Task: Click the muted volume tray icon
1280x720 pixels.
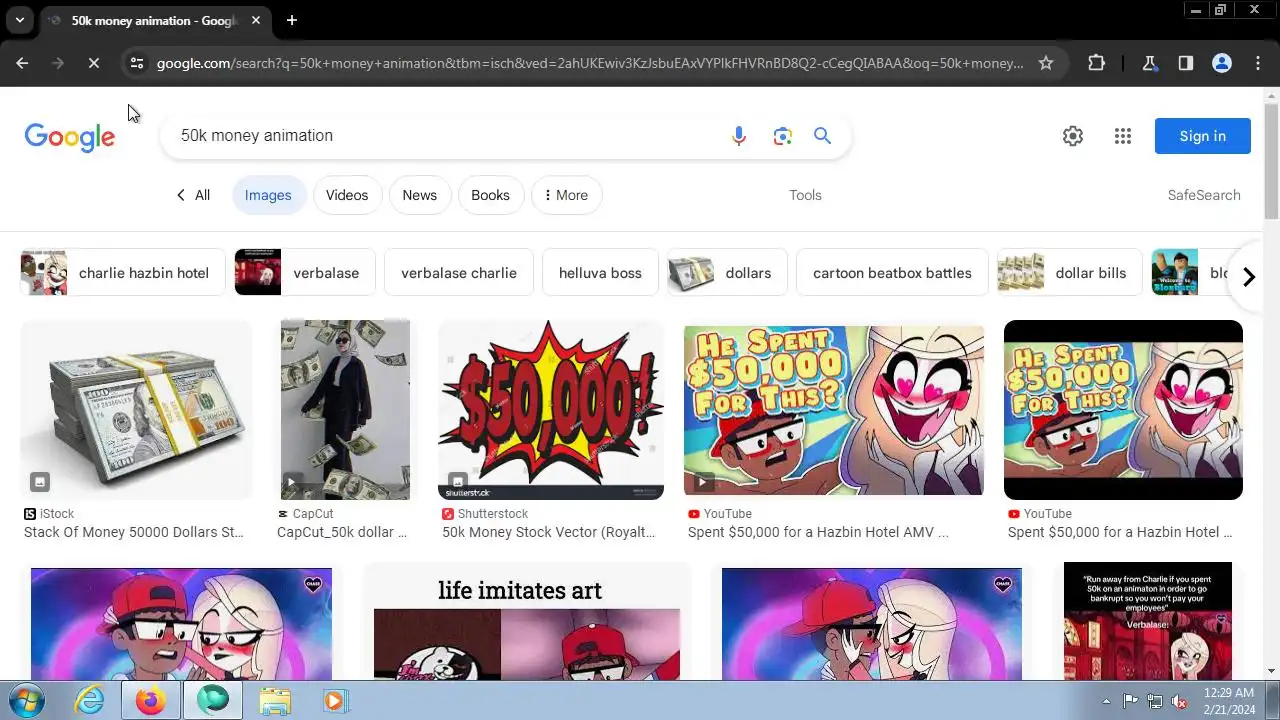Action: click(1180, 701)
